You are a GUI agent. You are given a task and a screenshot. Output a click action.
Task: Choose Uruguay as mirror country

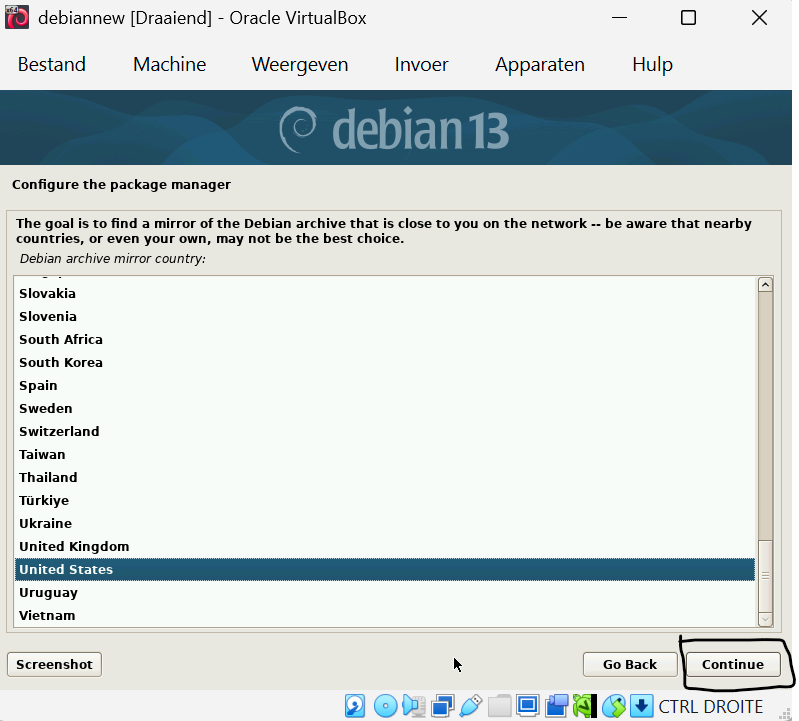385,593
